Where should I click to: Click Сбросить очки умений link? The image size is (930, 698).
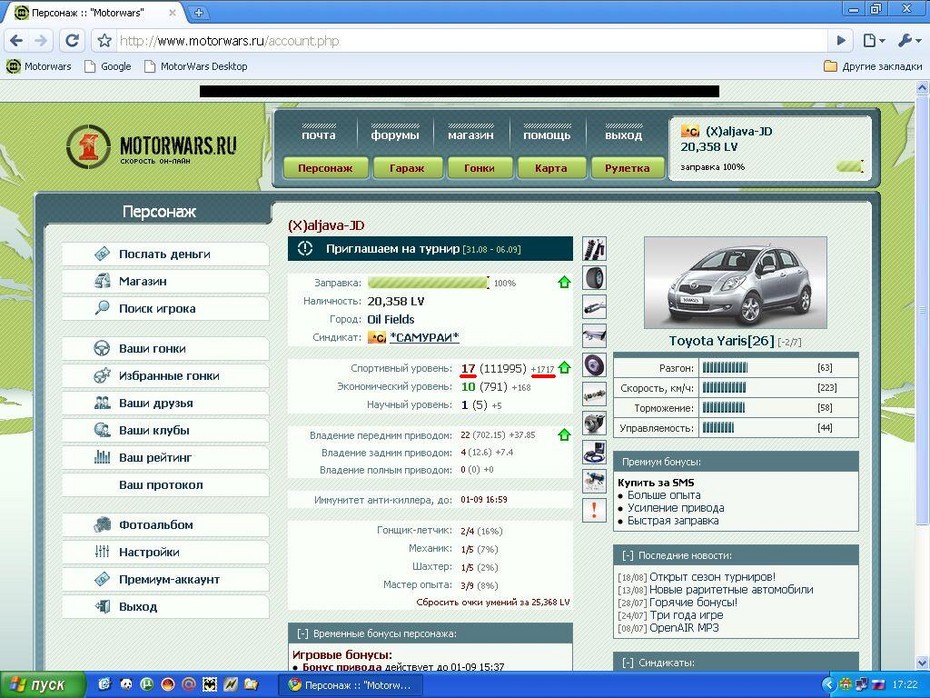(x=493, y=602)
